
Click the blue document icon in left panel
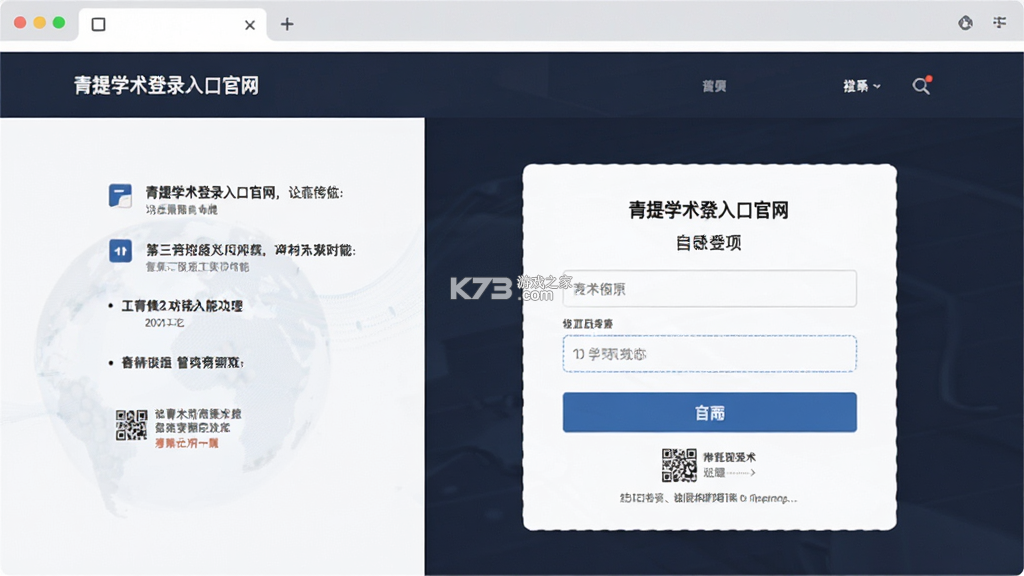click(x=120, y=195)
